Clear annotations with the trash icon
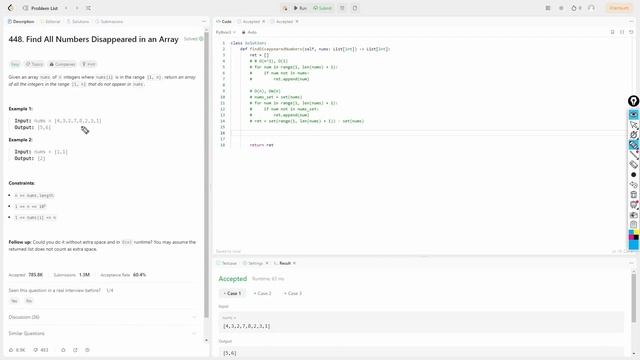Viewport: 640px width, 360px height. click(x=633, y=195)
